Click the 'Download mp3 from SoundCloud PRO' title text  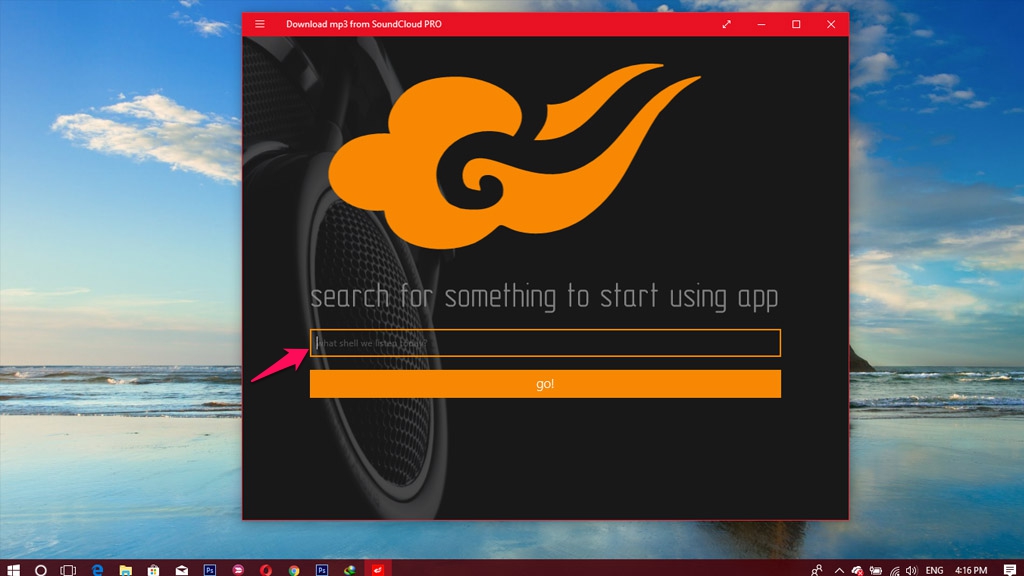coord(364,24)
